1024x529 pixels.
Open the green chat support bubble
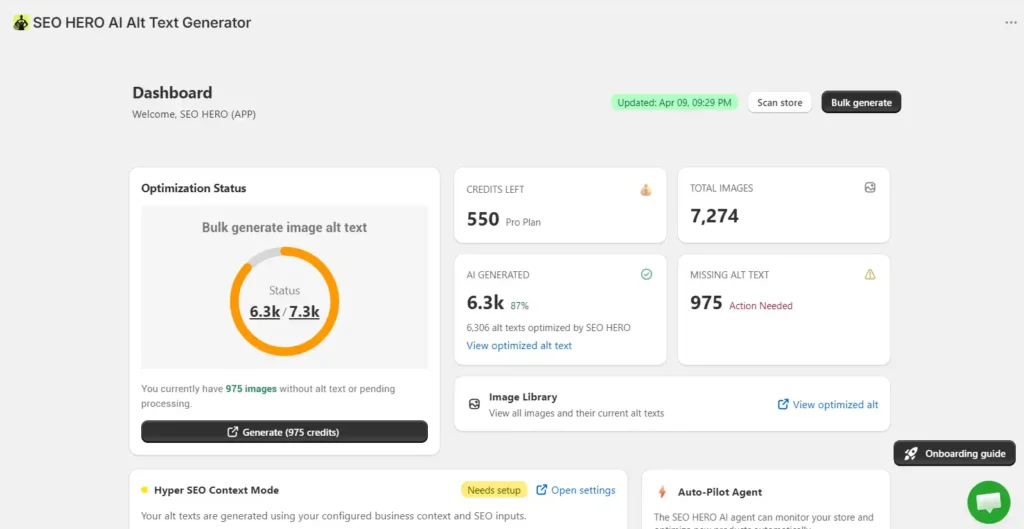tap(989, 502)
